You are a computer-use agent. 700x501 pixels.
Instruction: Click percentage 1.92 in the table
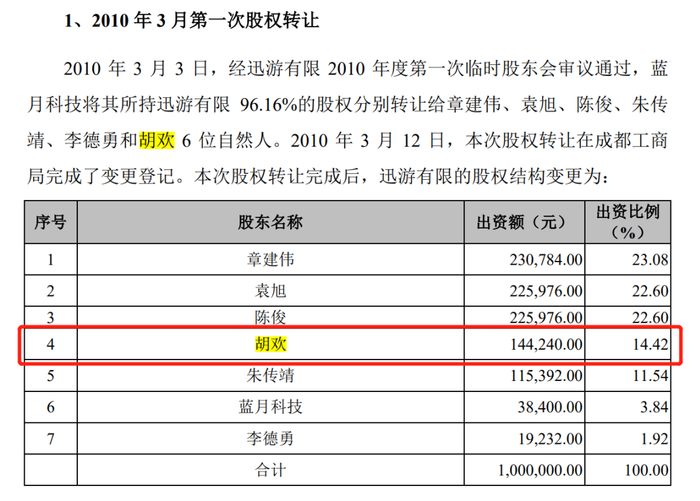click(654, 438)
